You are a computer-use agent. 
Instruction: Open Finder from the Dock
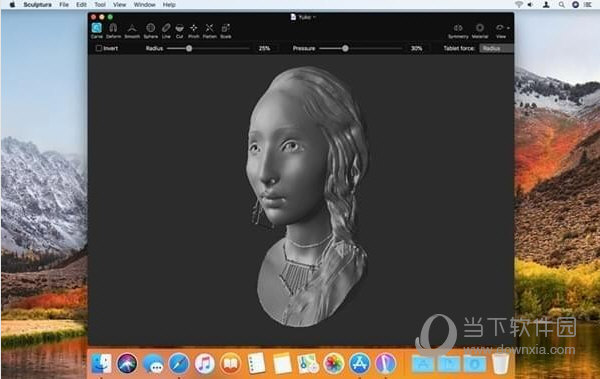(101, 363)
